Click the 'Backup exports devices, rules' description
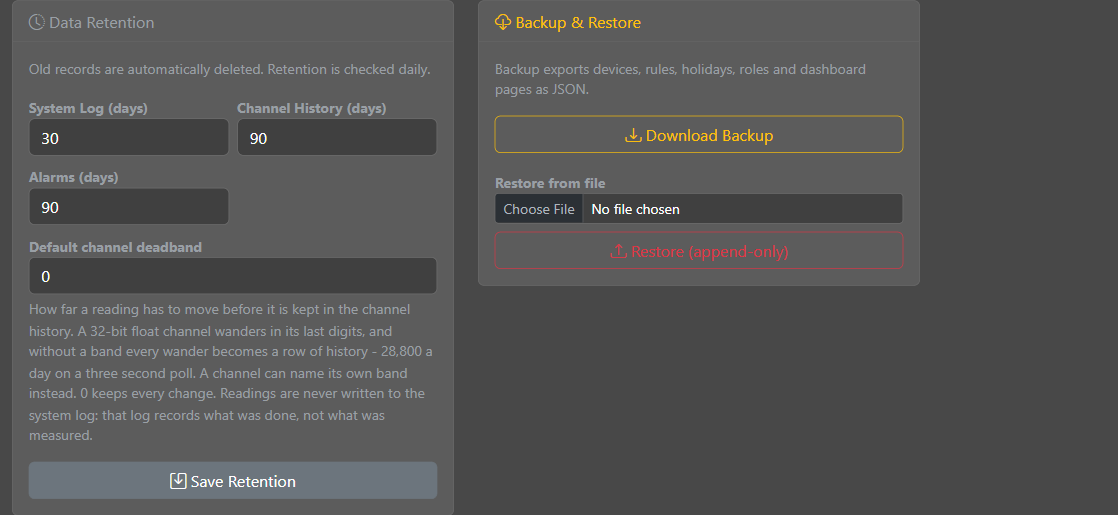 (x=680, y=79)
